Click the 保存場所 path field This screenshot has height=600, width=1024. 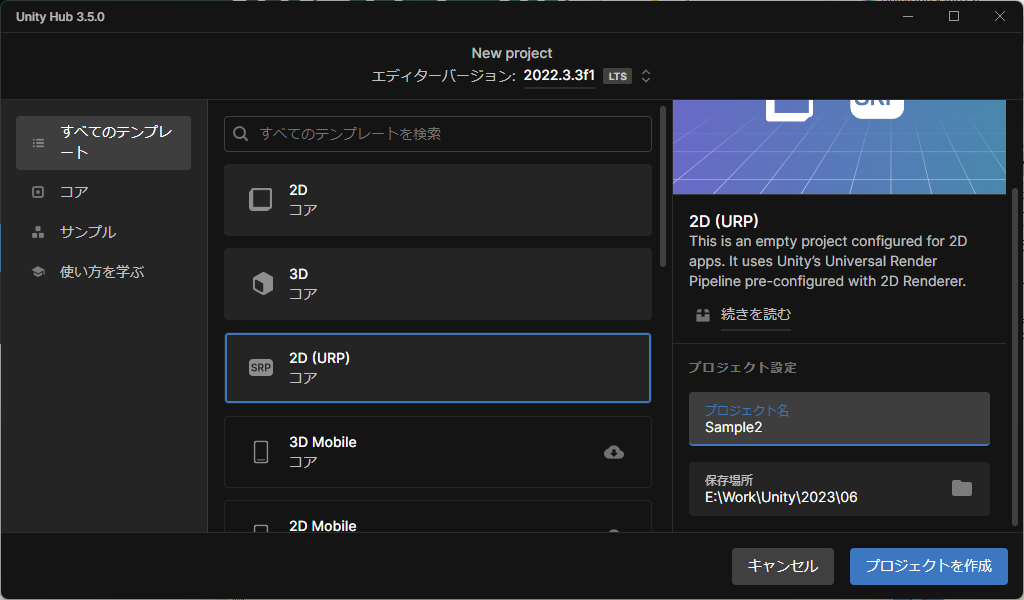coord(839,489)
